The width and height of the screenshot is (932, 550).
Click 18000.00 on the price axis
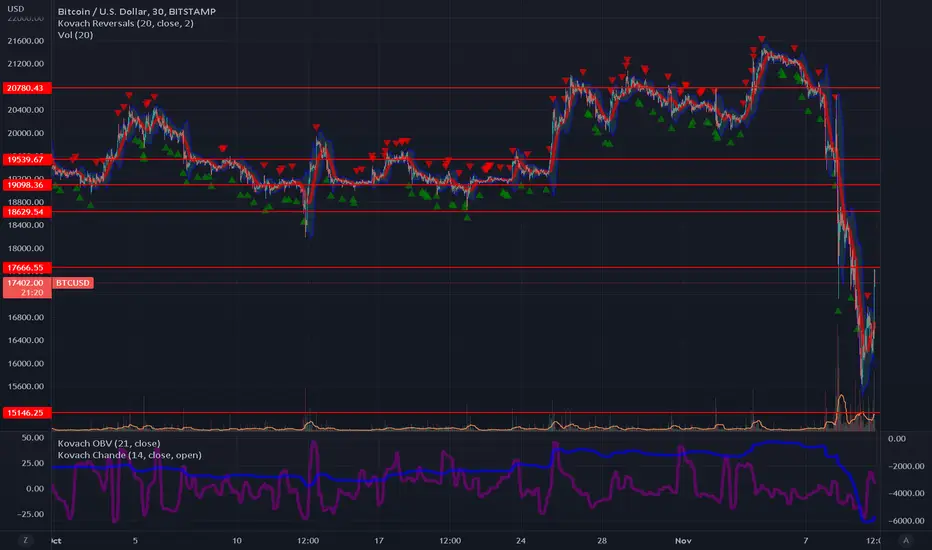(x=26, y=249)
